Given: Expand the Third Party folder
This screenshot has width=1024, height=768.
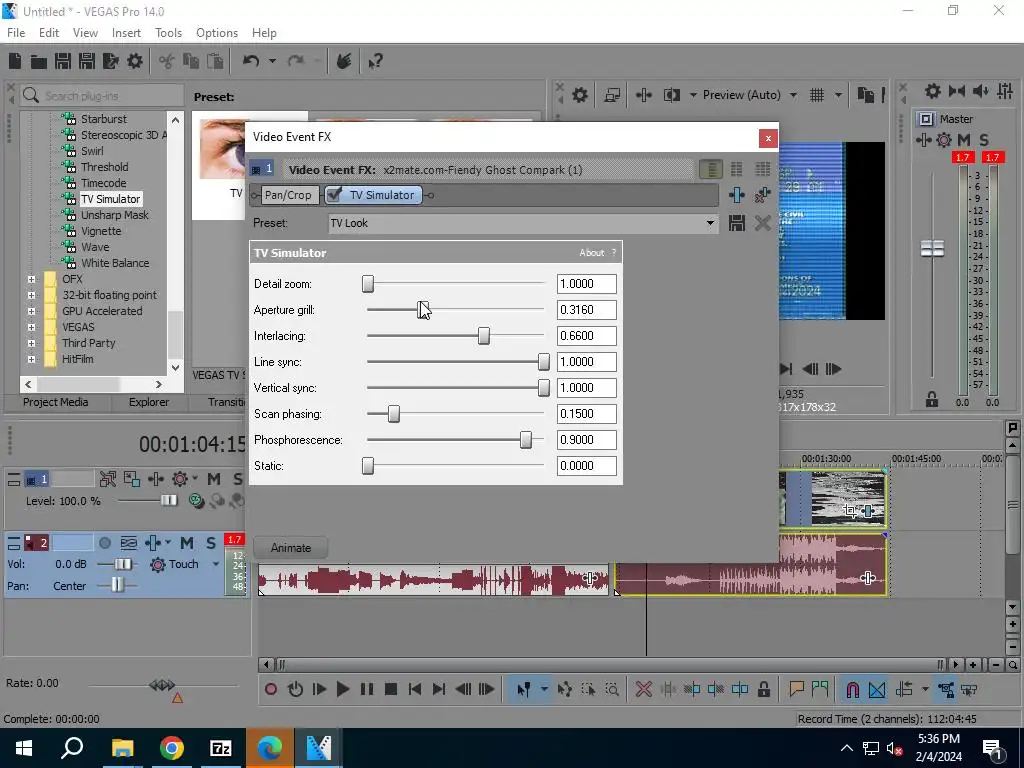Looking at the screenshot, I should click(31, 343).
